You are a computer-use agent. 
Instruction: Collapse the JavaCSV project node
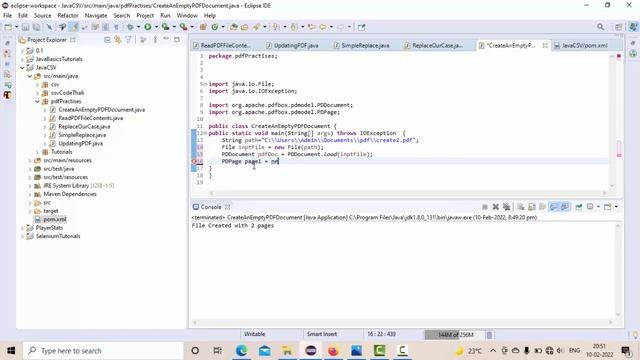click(22, 68)
